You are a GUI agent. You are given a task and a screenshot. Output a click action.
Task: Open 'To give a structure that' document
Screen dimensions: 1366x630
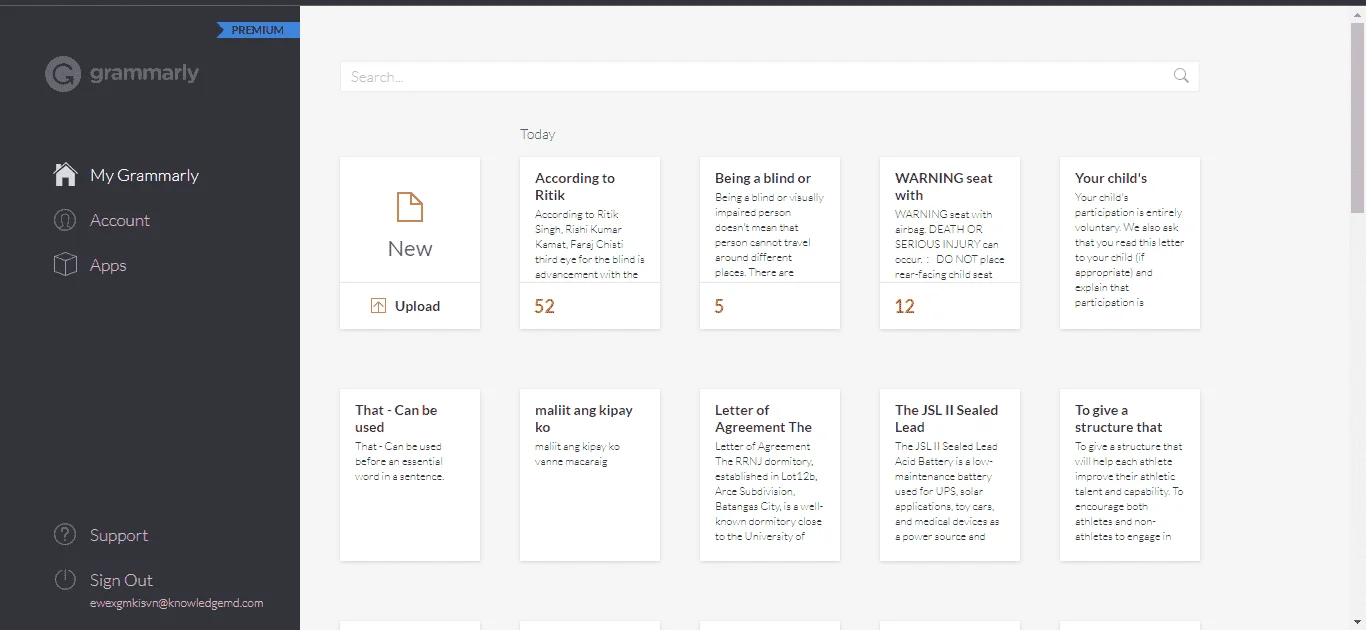[1130, 475]
